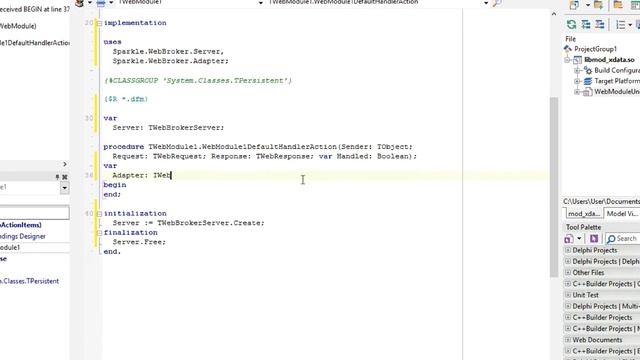Click the purple selection arrow icon in Tool Palette
The image size is (640, 360).
(x=594, y=239)
